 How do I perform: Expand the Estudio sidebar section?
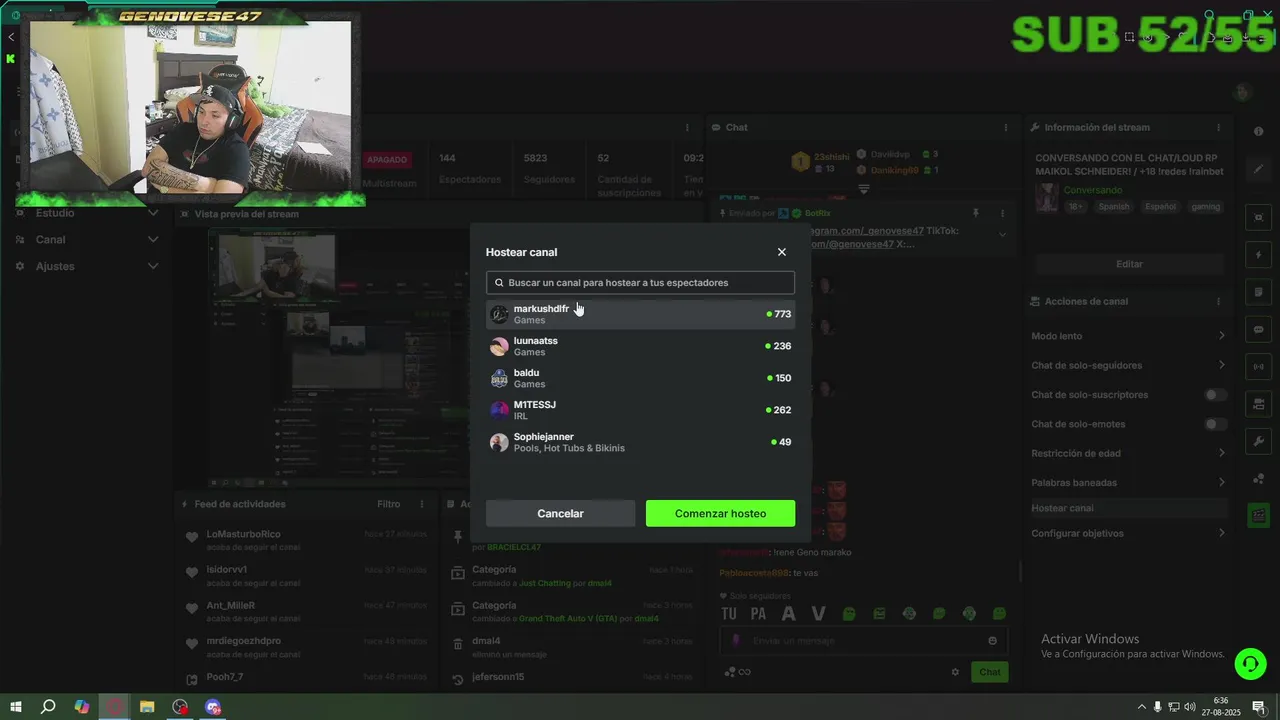pos(153,213)
